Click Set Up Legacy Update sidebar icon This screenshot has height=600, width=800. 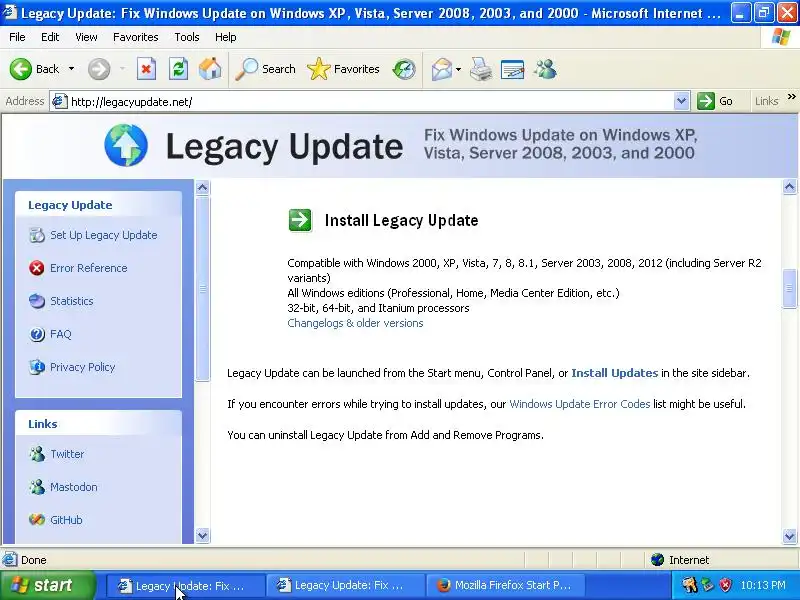(x=37, y=235)
